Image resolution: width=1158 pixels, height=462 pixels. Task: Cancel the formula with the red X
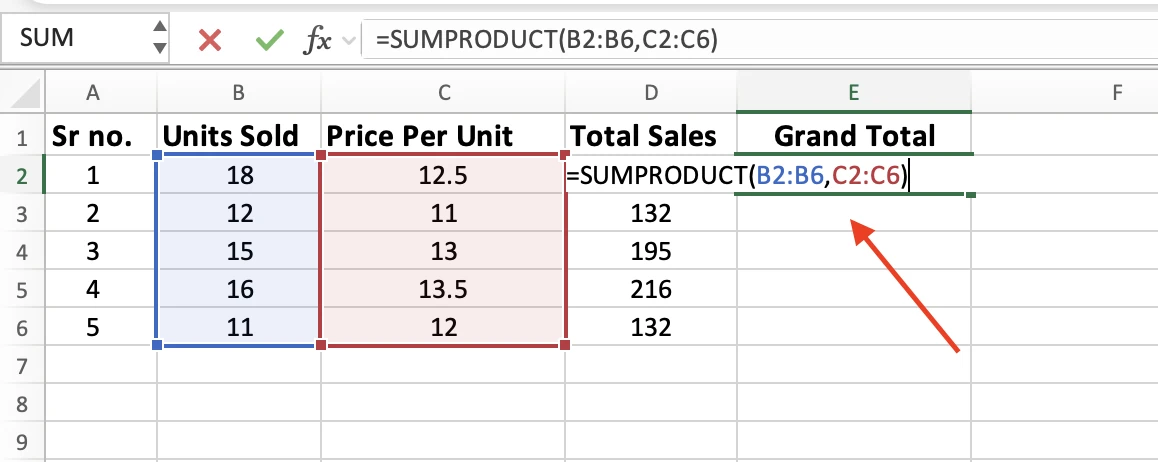[210, 40]
